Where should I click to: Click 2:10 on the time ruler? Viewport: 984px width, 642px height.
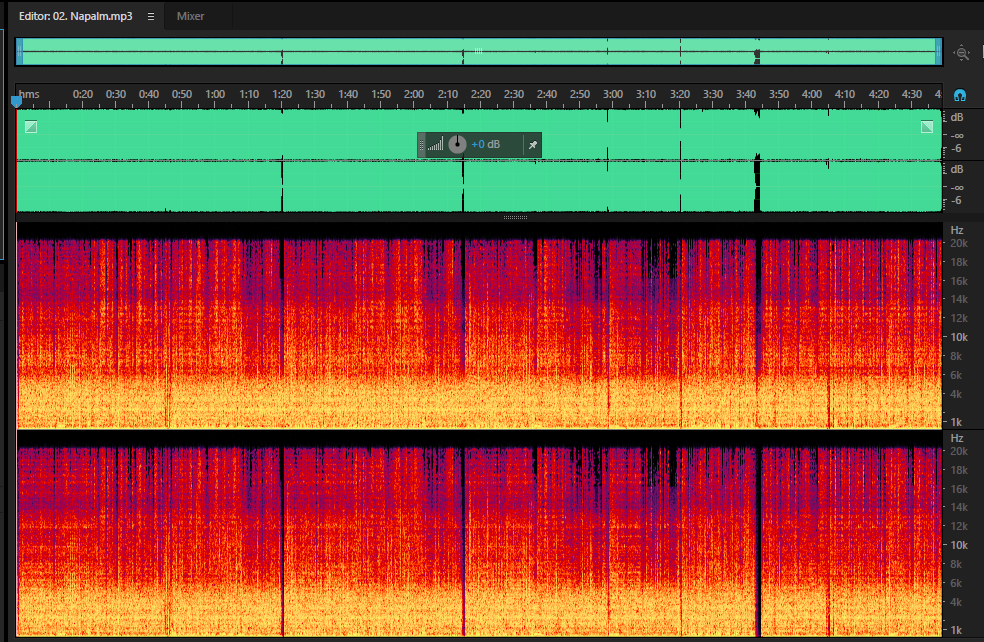tap(448, 94)
